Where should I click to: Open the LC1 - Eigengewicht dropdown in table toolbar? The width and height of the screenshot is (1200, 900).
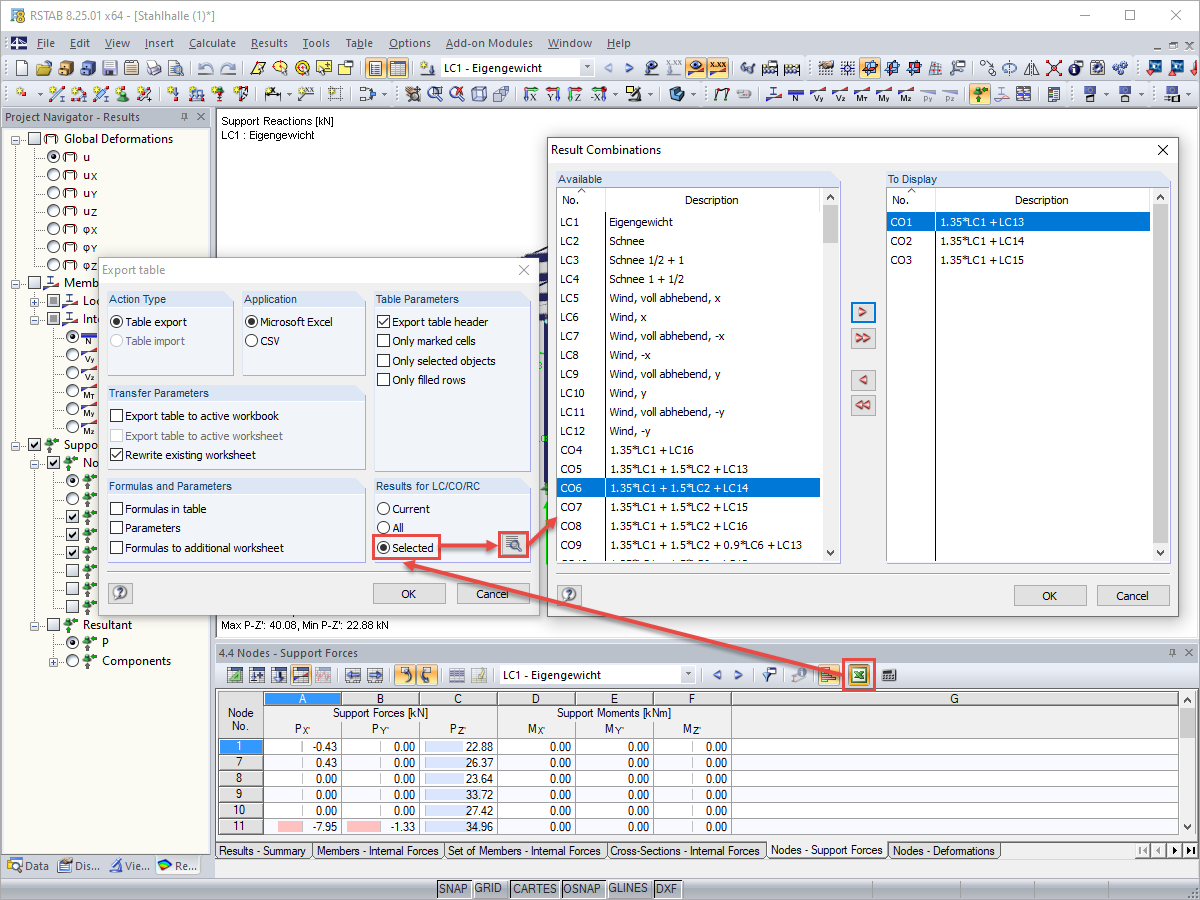[687, 674]
